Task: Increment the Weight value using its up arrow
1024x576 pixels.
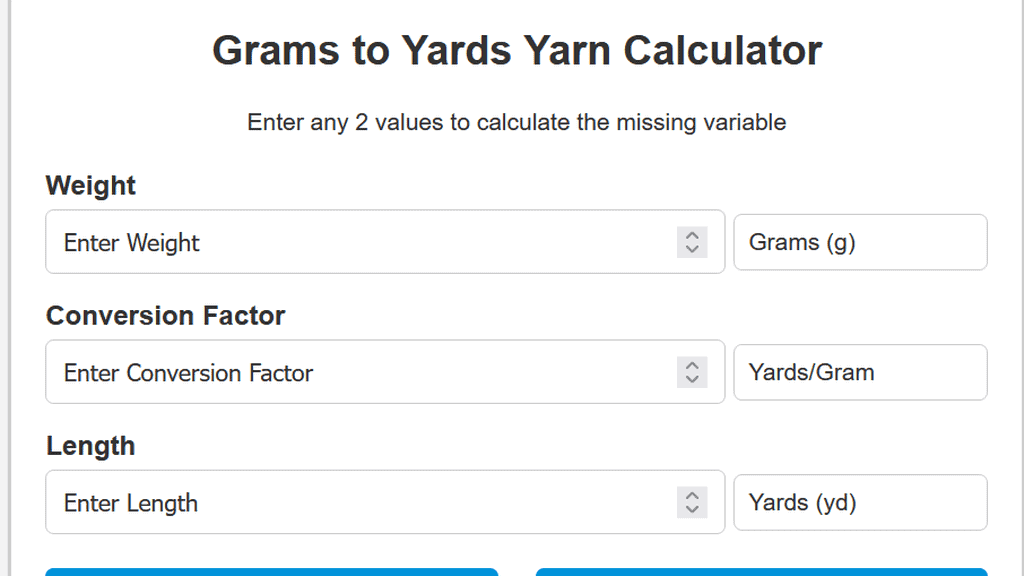Action: [692, 236]
